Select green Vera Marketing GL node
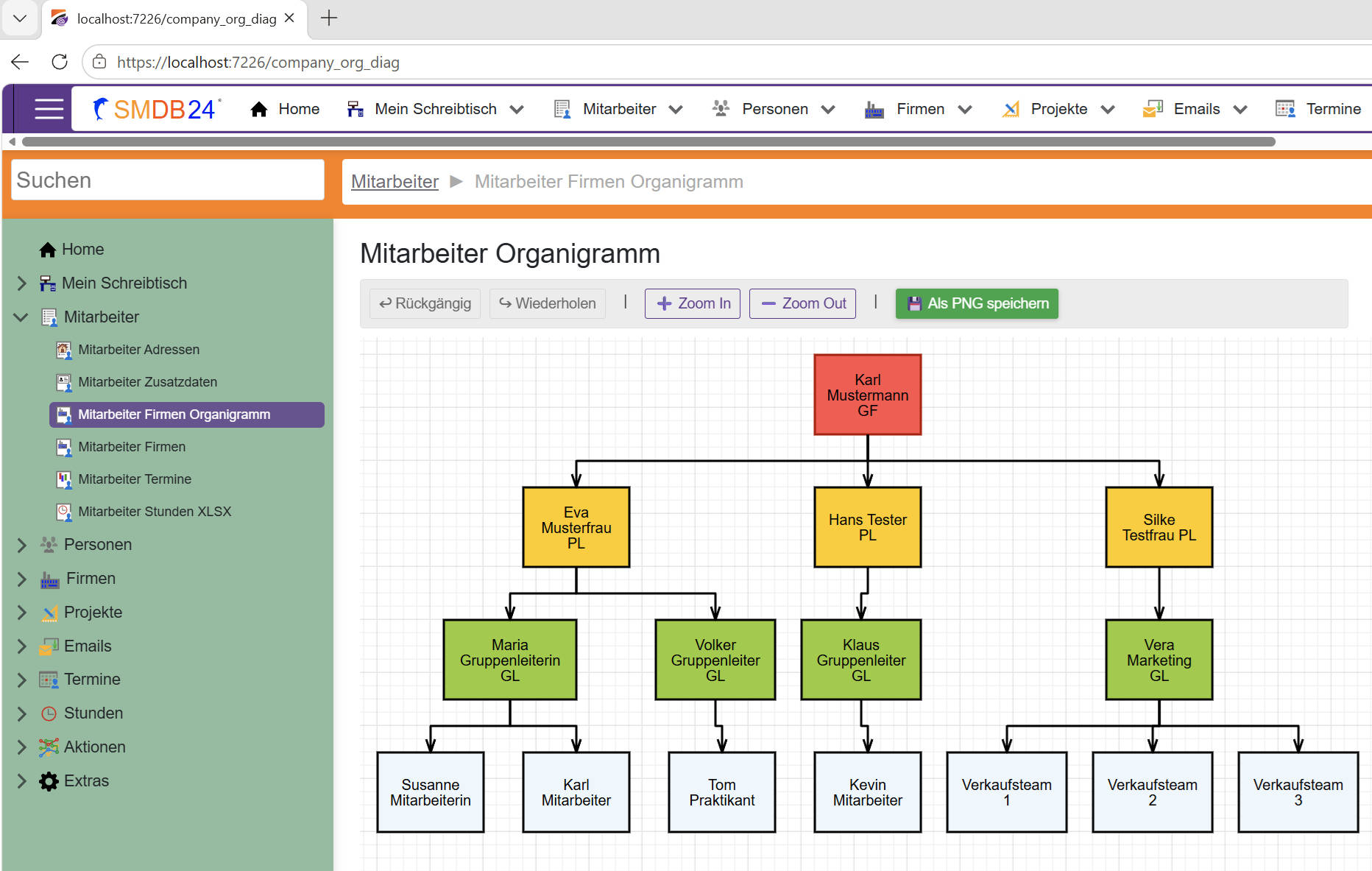 (1159, 660)
